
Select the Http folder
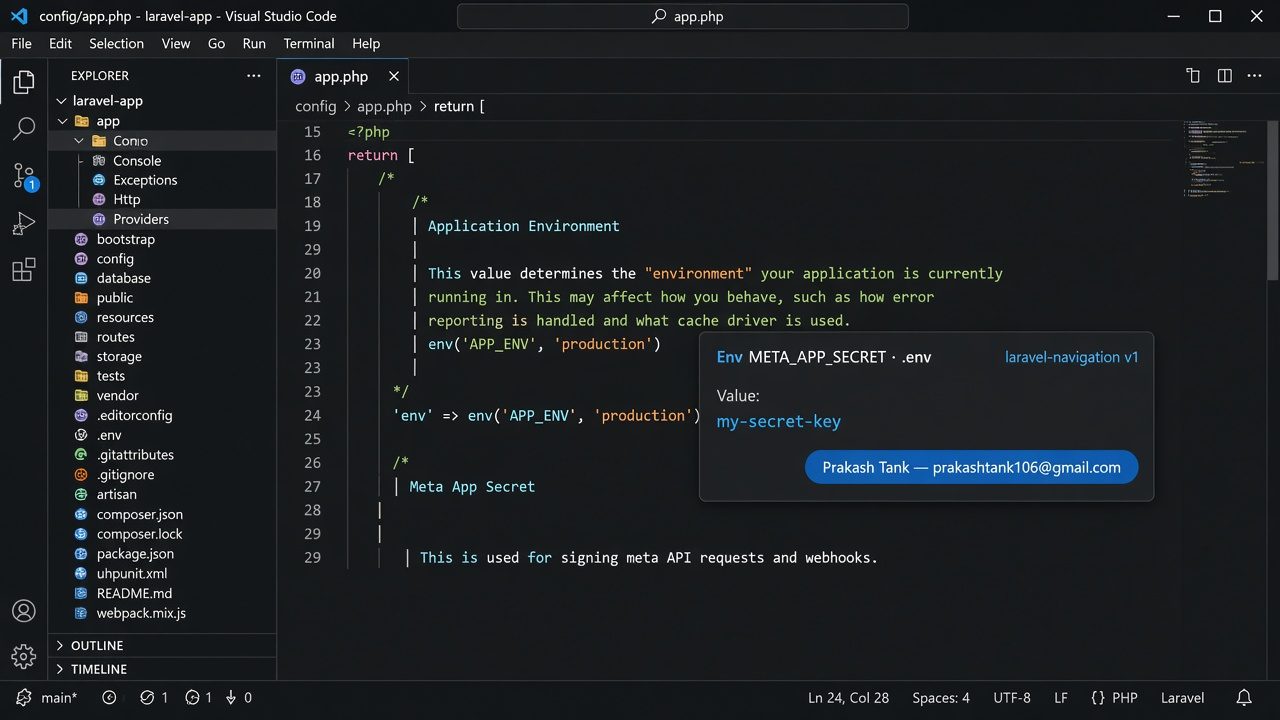pos(127,200)
